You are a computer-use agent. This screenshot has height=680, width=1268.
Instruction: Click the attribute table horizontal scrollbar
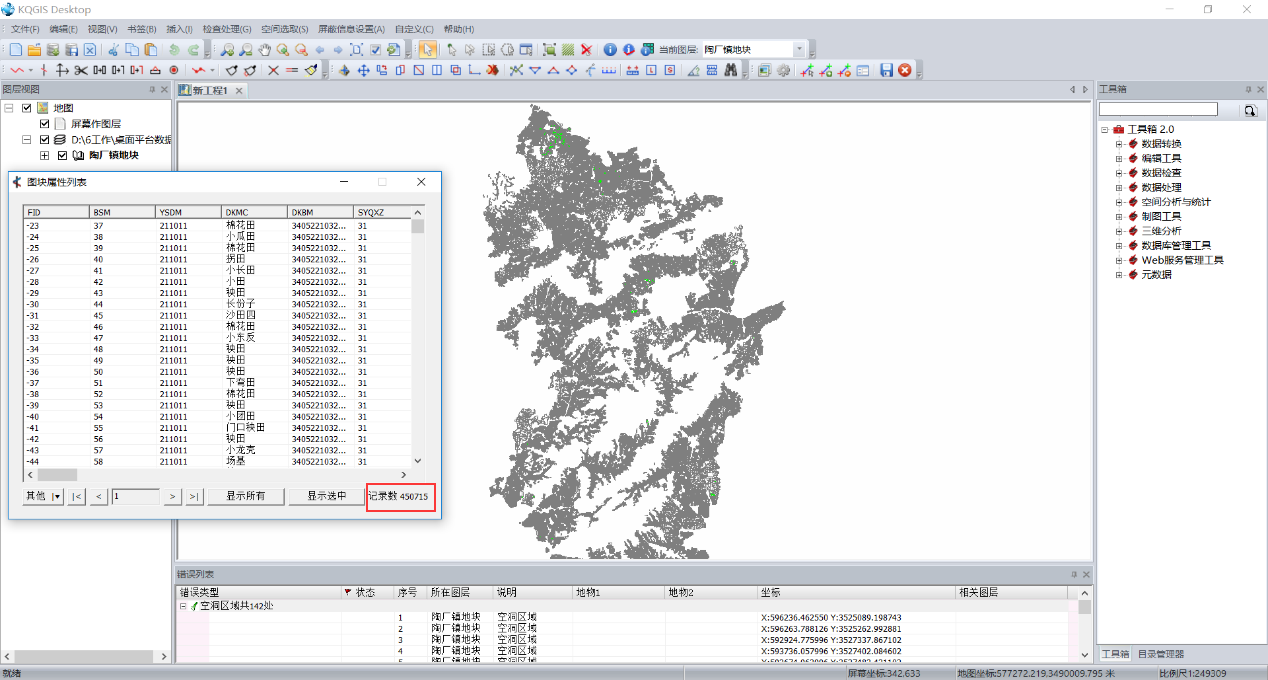click(216, 475)
